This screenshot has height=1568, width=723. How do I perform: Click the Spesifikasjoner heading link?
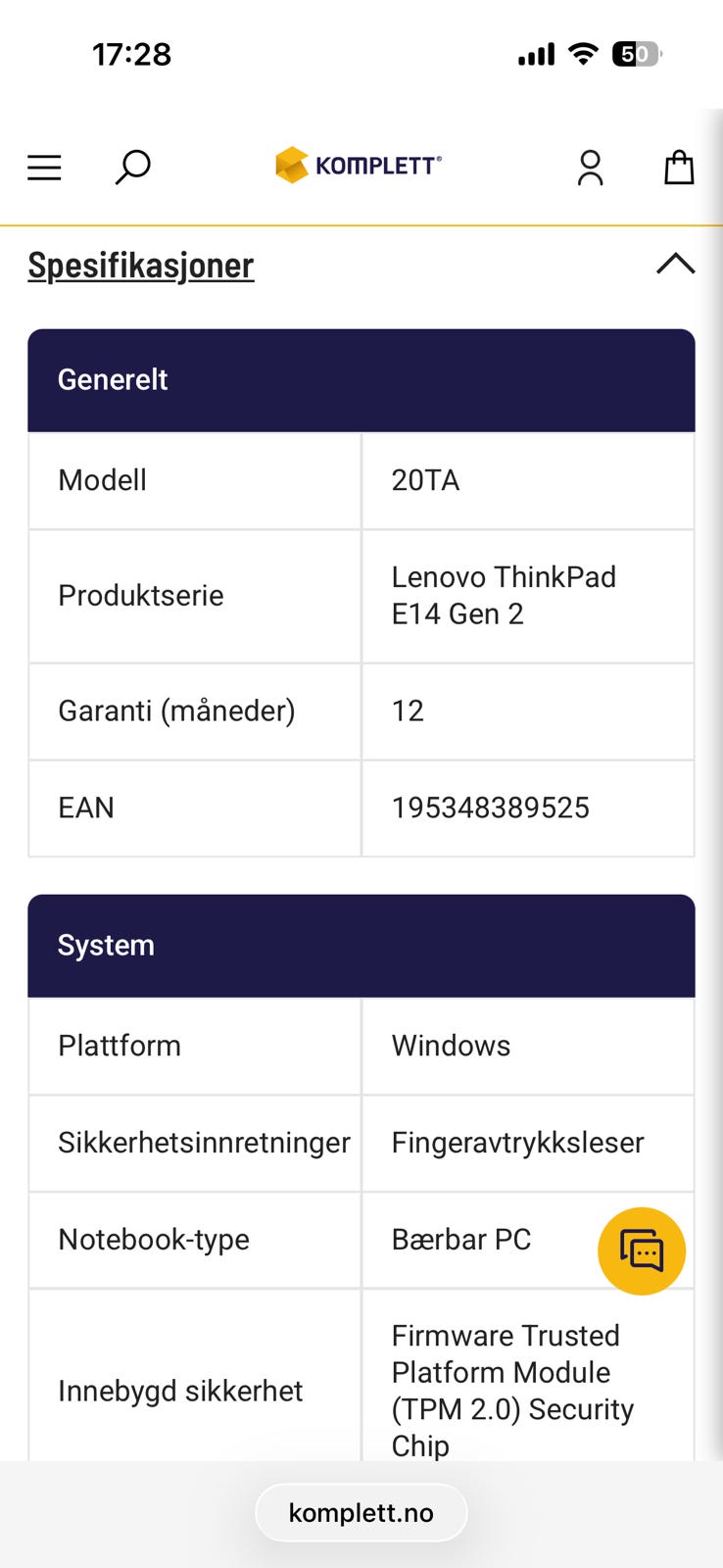tap(141, 266)
